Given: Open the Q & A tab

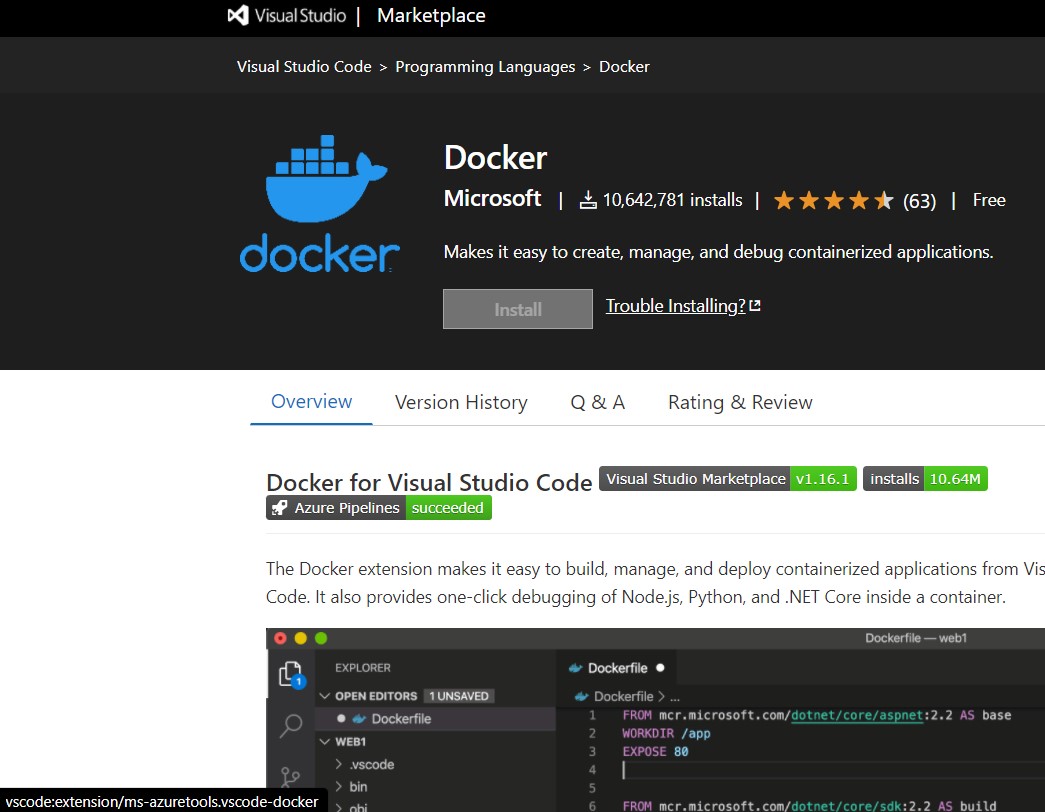Looking at the screenshot, I should coord(597,402).
